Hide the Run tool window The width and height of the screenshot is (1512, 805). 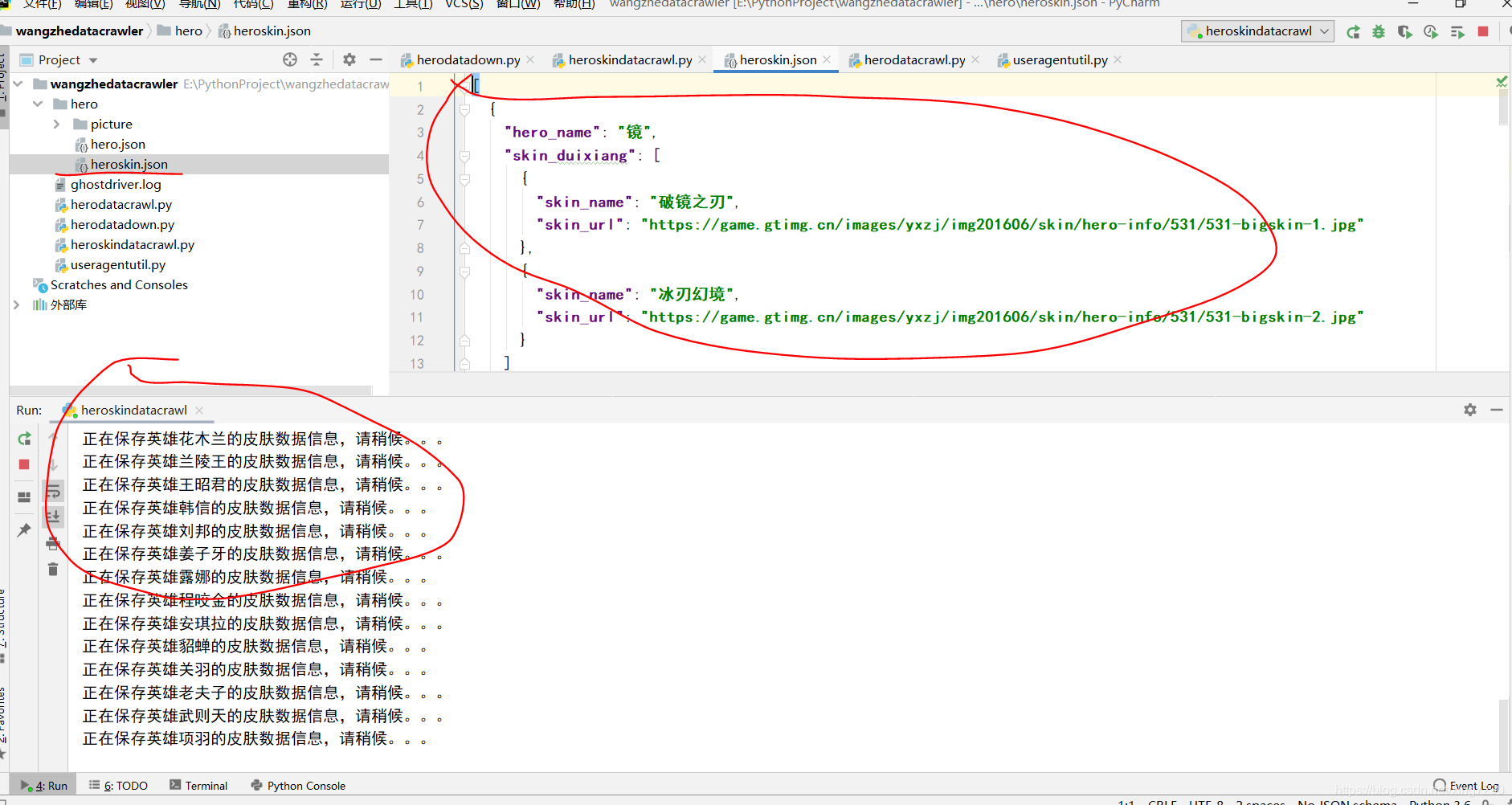(1497, 410)
